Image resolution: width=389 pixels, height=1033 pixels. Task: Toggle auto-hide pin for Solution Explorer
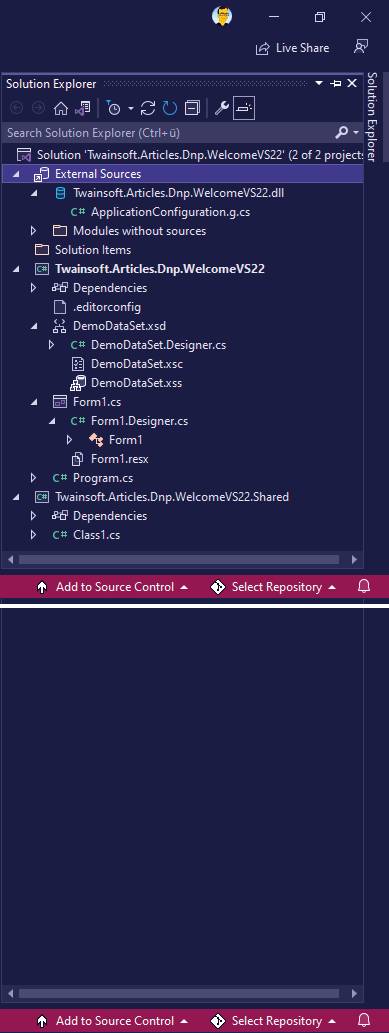pos(336,84)
